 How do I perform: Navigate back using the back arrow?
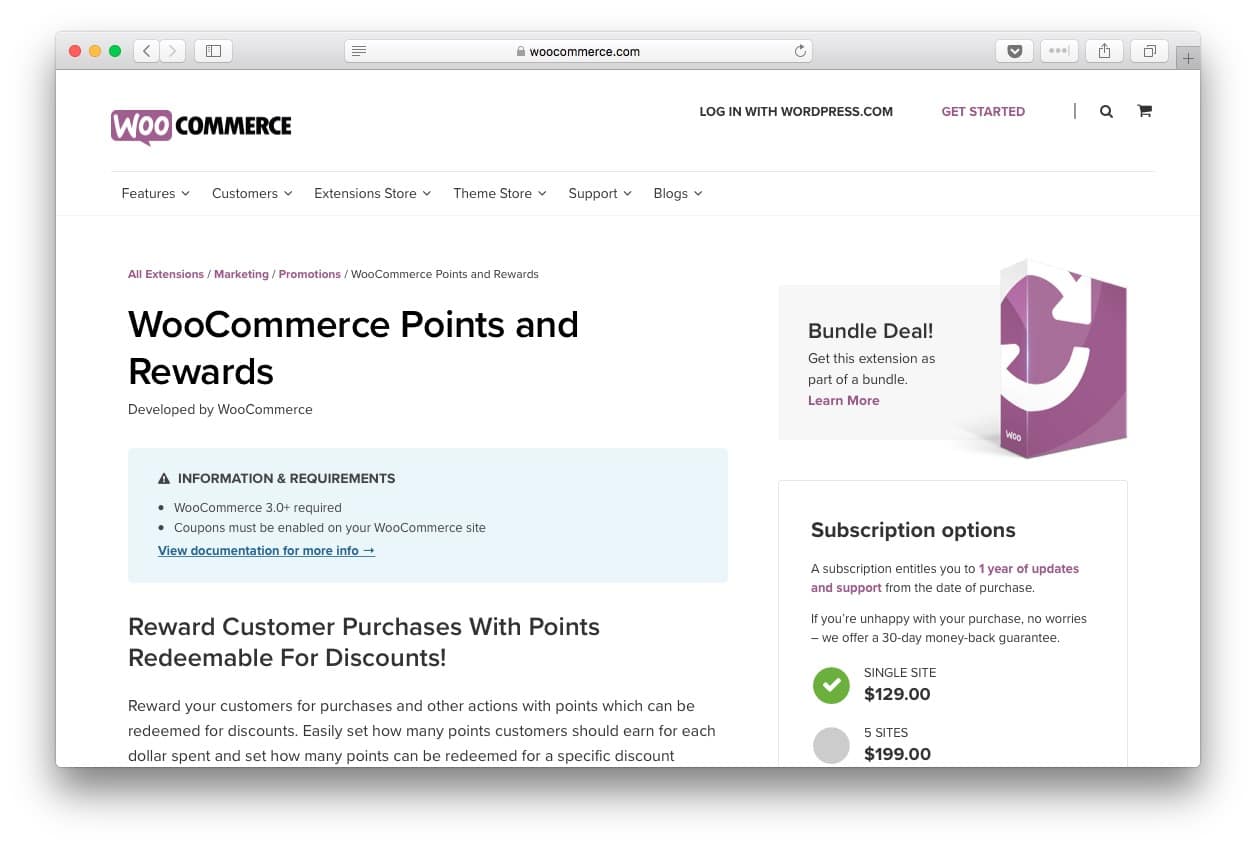pyautogui.click(x=145, y=50)
